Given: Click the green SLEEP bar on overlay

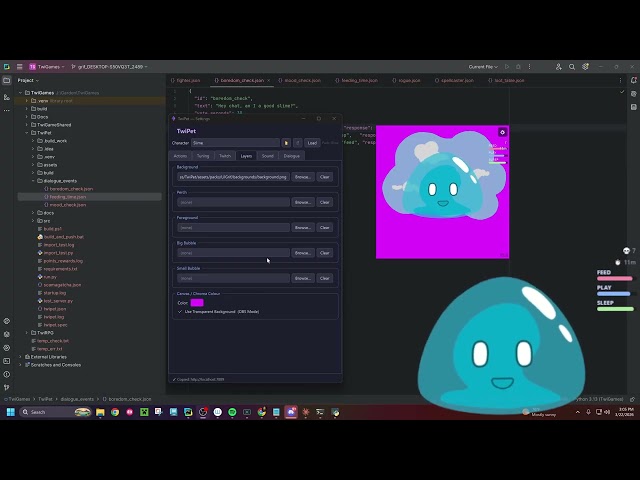Looking at the screenshot, I should click(615, 309).
